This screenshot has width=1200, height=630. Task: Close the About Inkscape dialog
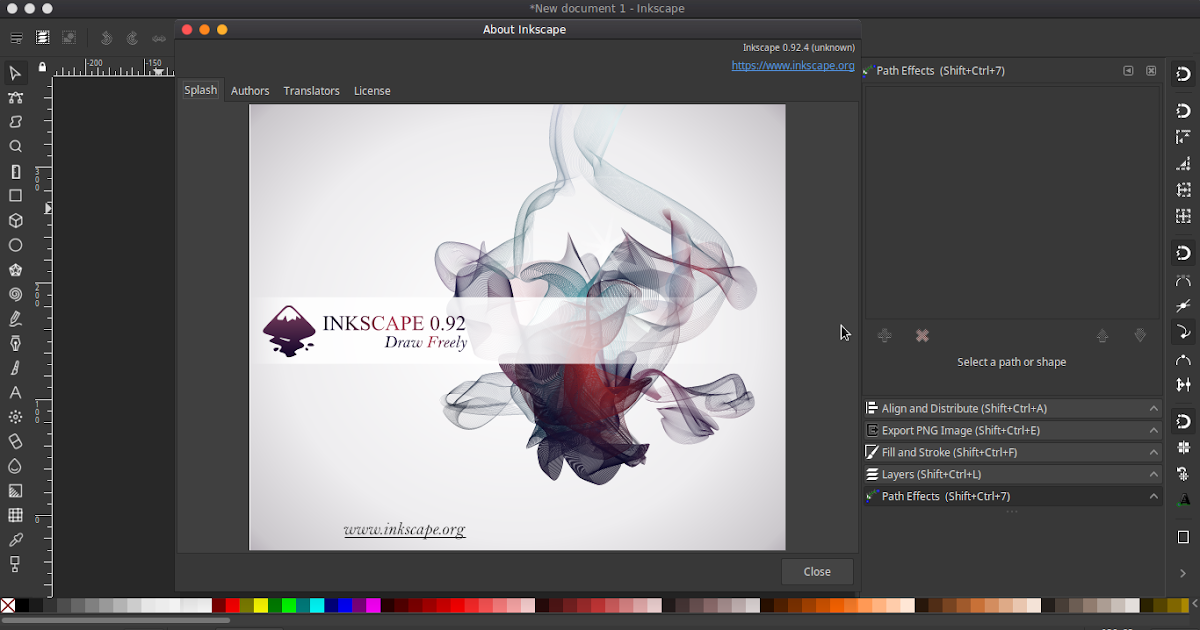[817, 572]
